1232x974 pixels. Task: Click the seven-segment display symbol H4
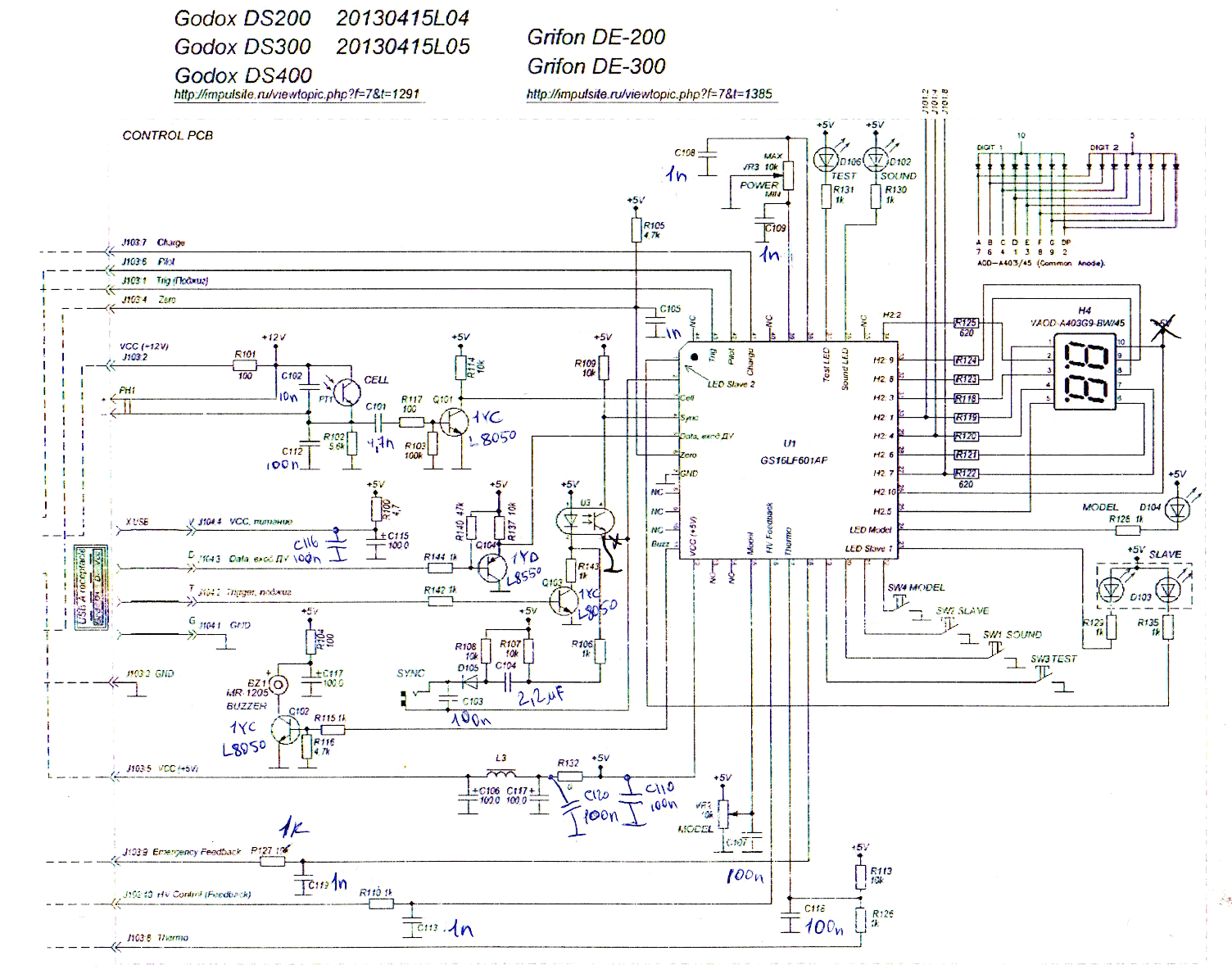[1085, 373]
